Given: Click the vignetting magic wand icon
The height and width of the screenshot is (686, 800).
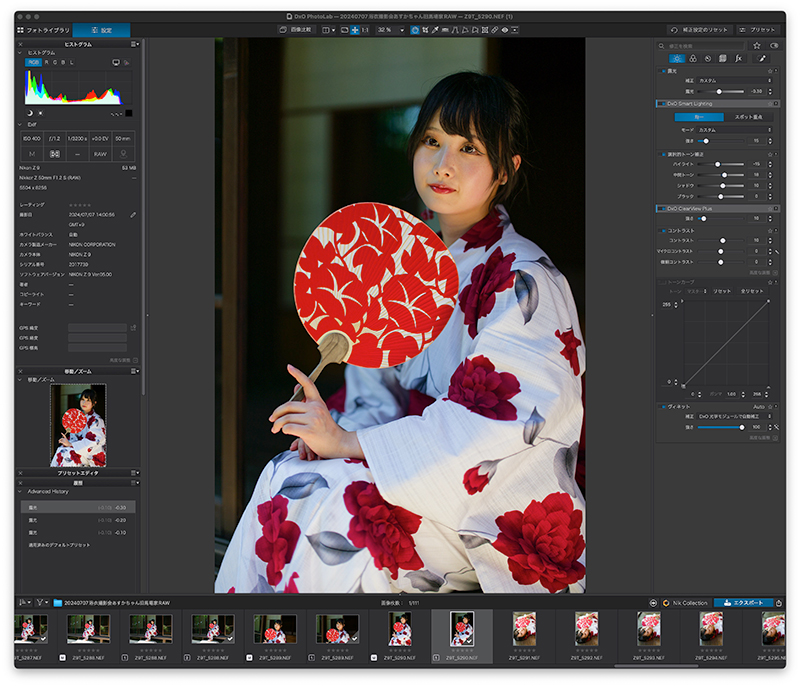Looking at the screenshot, I should click(x=777, y=427).
